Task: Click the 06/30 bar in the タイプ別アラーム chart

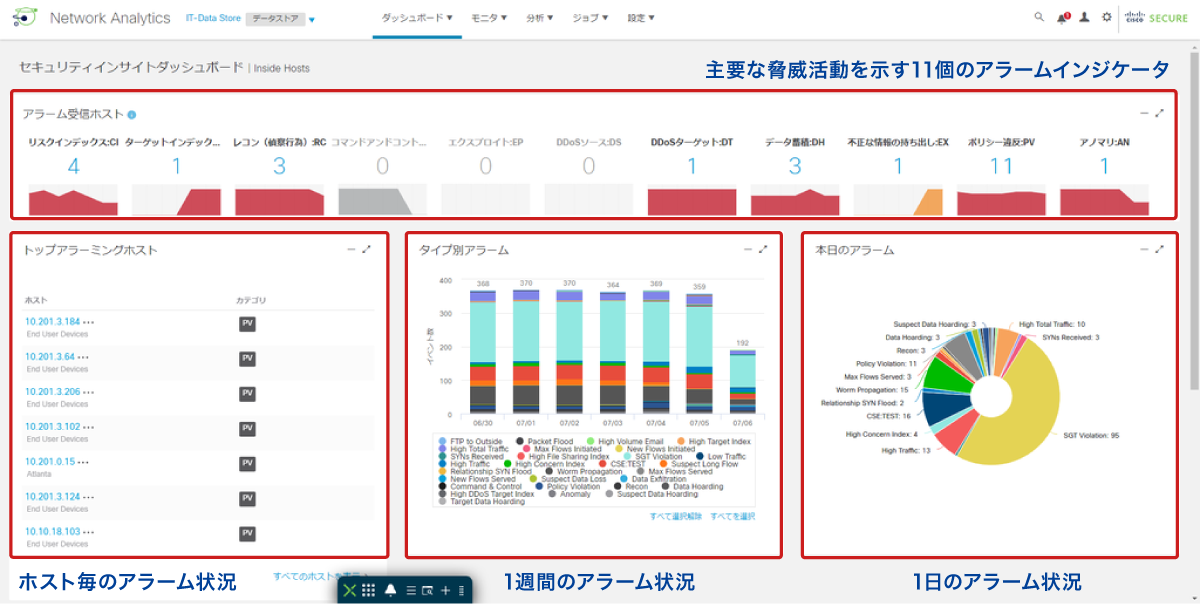Action: coord(482,352)
